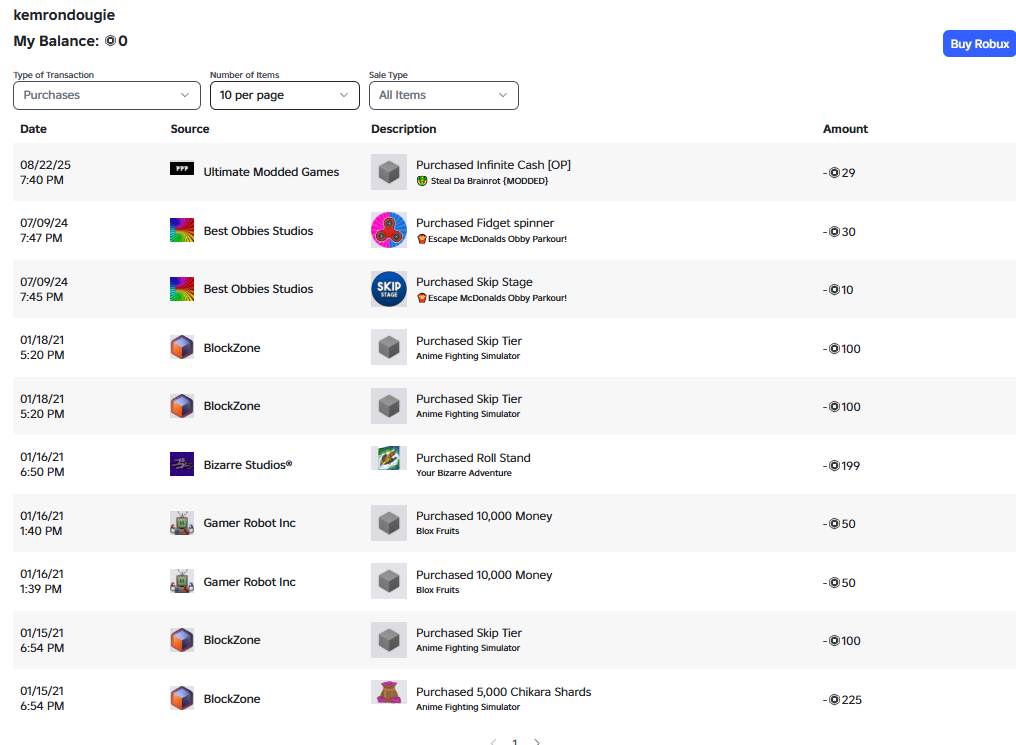
Task: Click the Bizarre Studios group icon
Action: click(x=182, y=464)
